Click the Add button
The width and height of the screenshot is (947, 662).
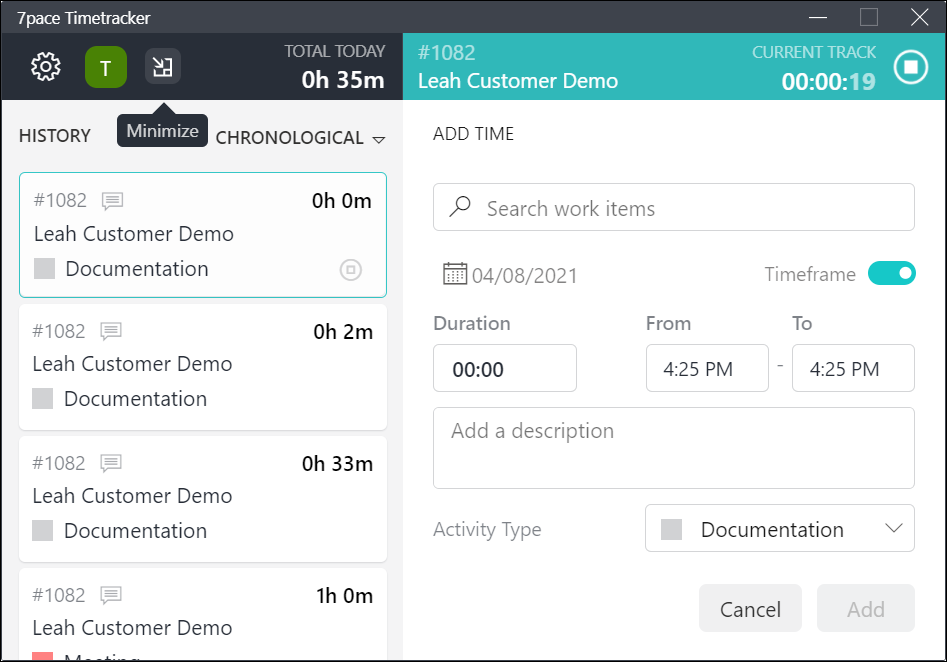pos(865,608)
